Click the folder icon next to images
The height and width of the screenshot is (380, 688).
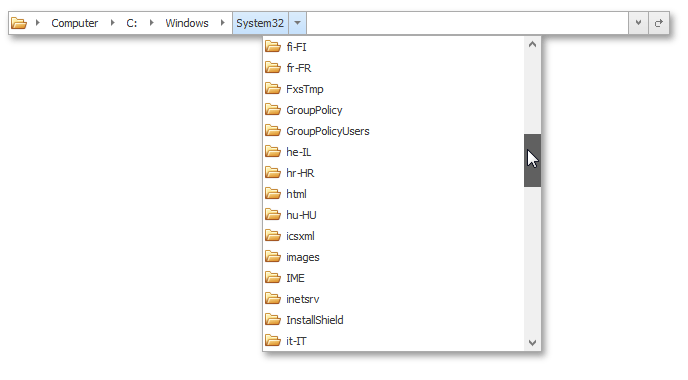pos(273,257)
